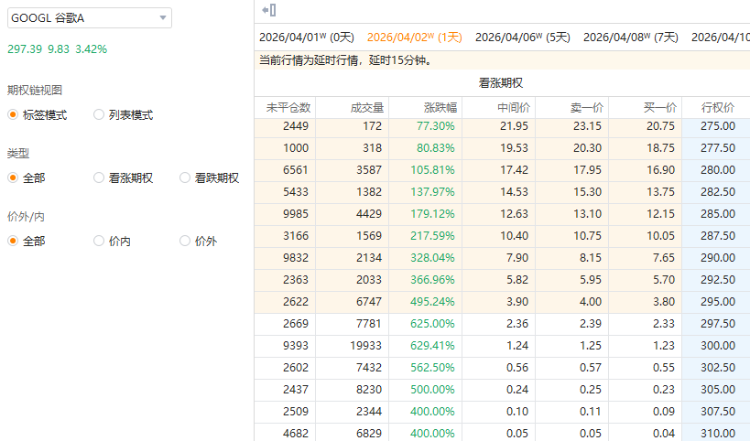Screen dimensions: 750x441
Task: Click the 行权价 column header
Action: click(716, 107)
